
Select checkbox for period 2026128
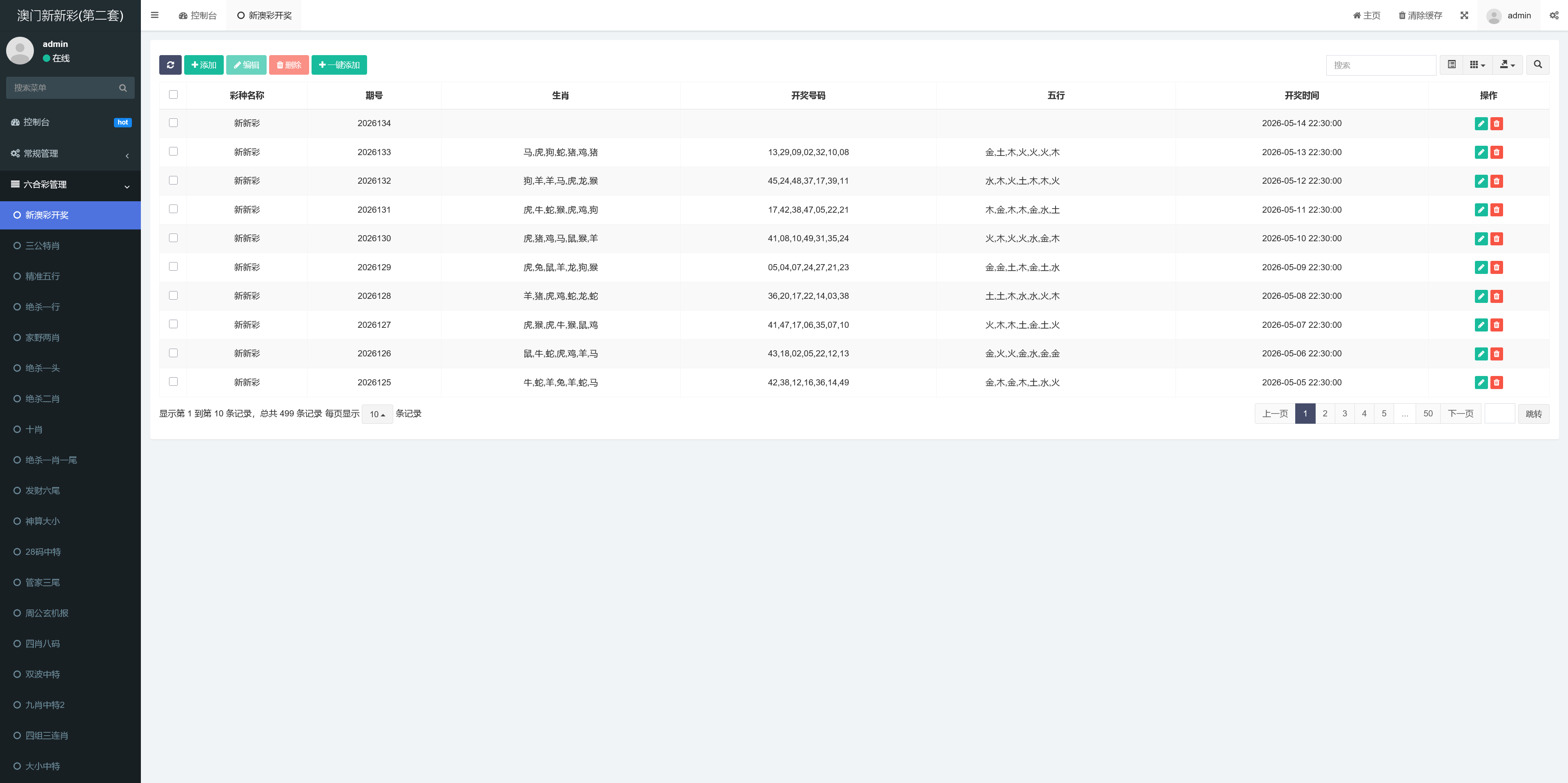[174, 295]
